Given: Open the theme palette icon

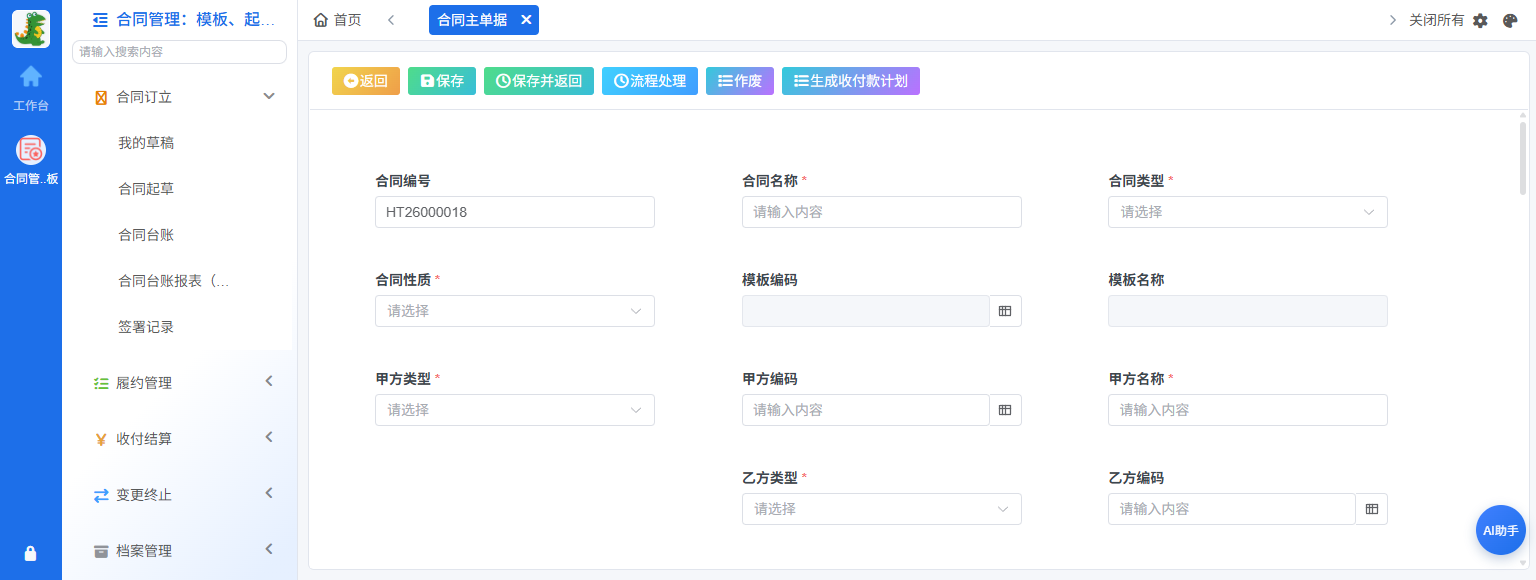Looking at the screenshot, I should [x=1511, y=20].
